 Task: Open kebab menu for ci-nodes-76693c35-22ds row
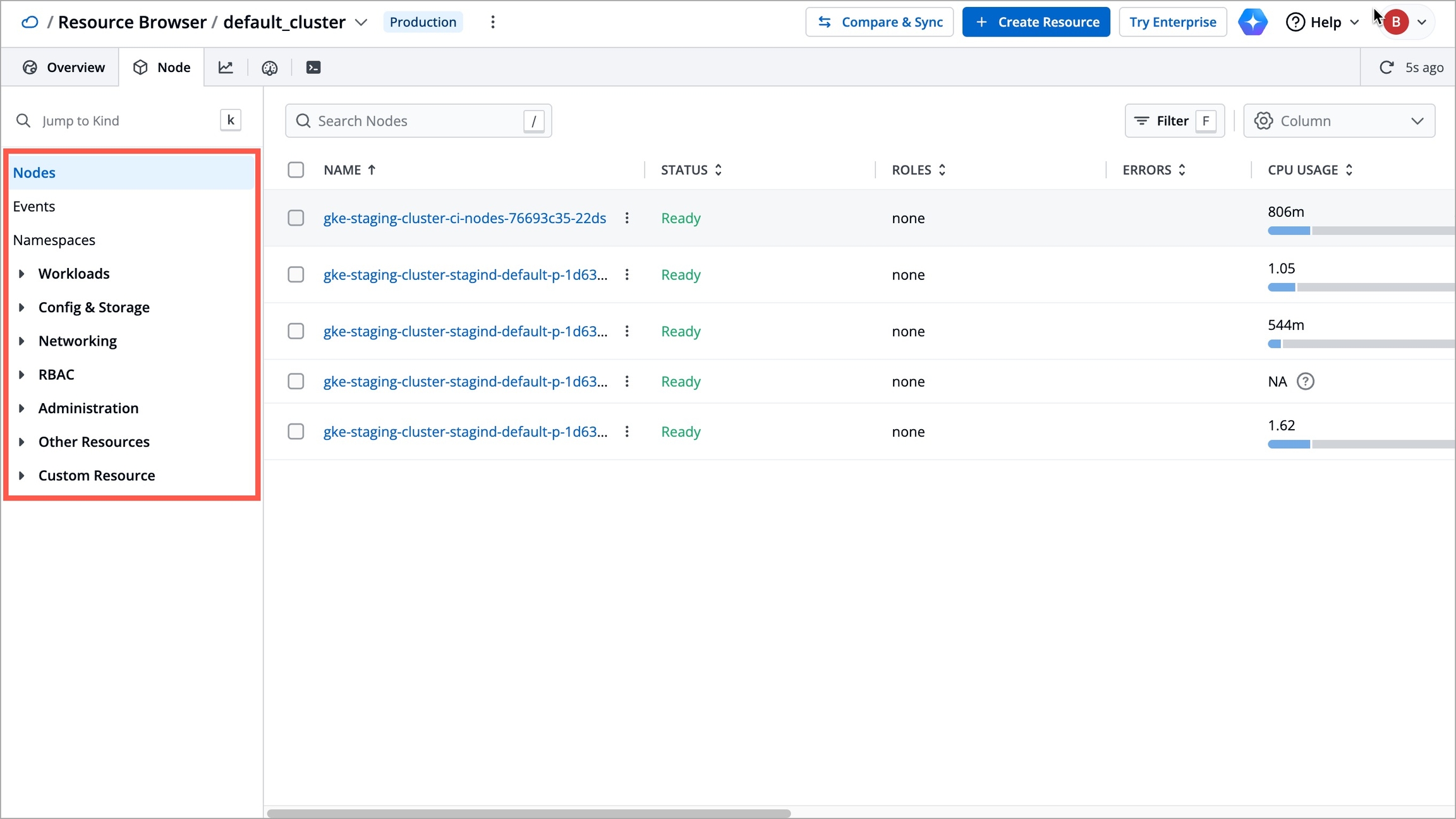627,218
